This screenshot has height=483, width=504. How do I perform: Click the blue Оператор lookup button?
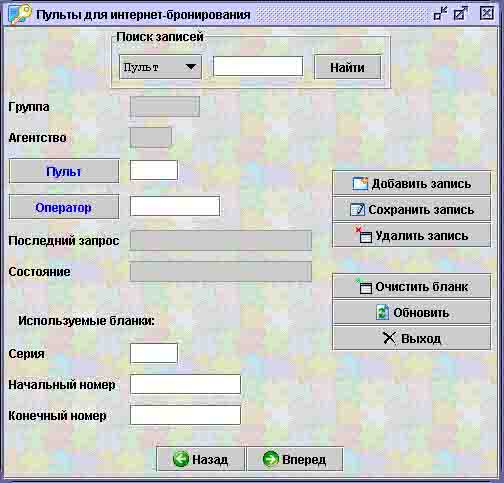[64, 207]
